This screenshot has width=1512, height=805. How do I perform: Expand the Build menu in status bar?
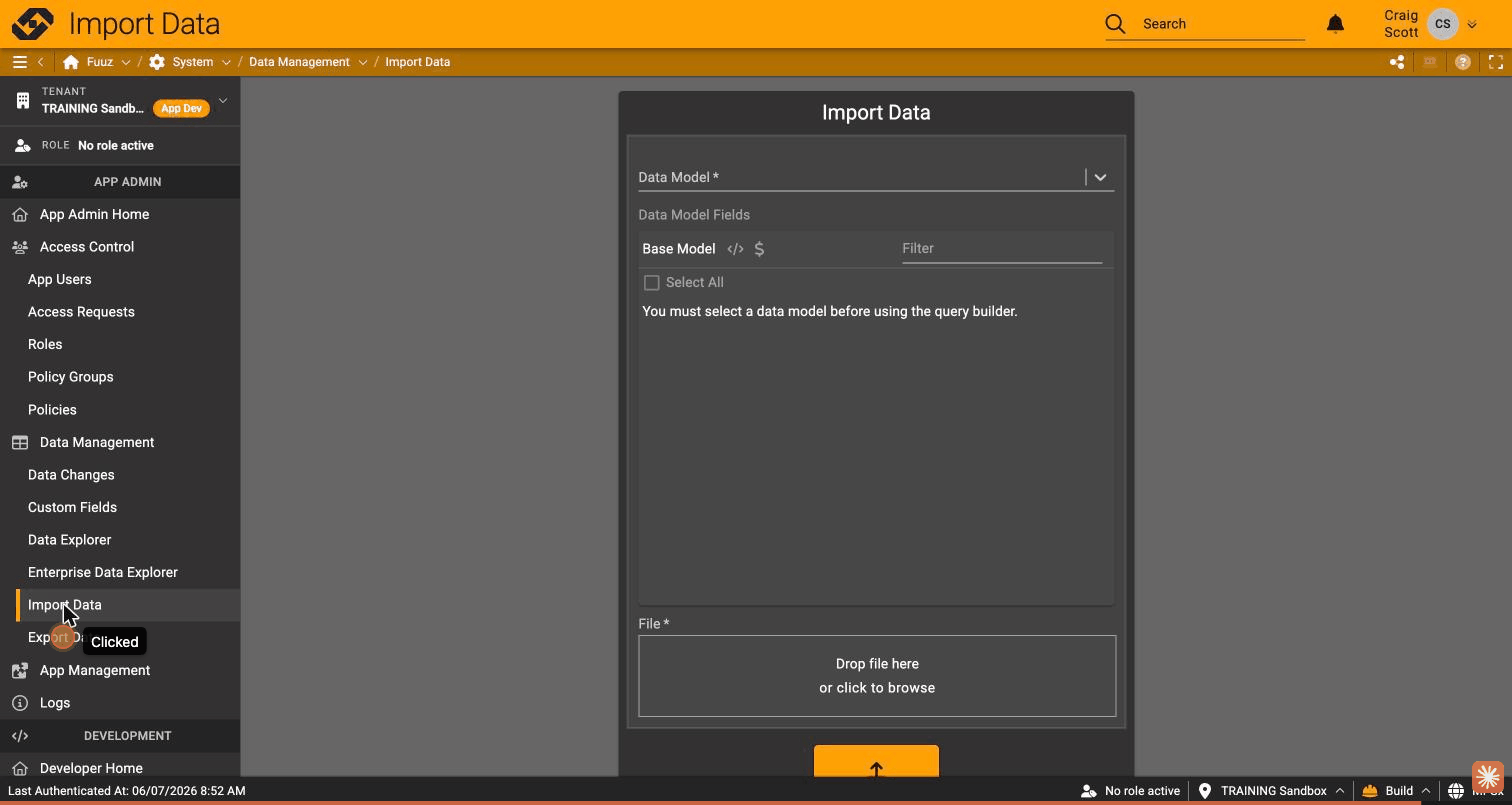pos(1396,790)
